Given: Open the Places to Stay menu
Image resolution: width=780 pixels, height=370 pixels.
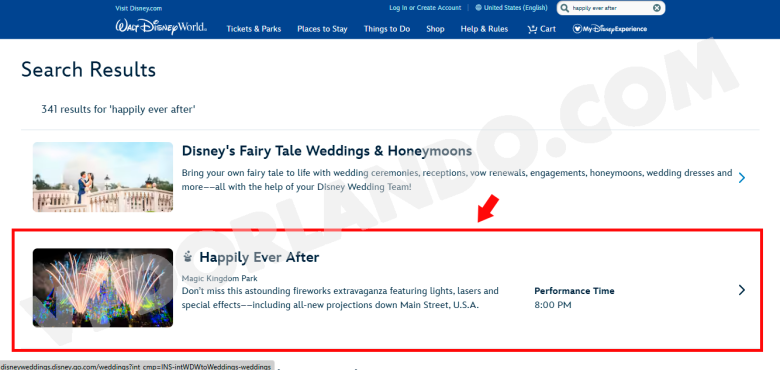Looking at the screenshot, I should [x=322, y=29].
